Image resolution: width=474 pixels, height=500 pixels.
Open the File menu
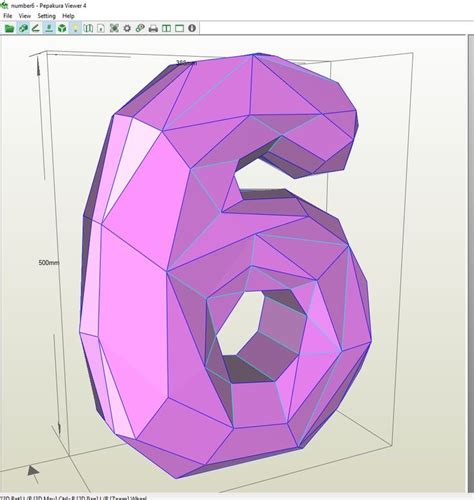click(x=7, y=16)
